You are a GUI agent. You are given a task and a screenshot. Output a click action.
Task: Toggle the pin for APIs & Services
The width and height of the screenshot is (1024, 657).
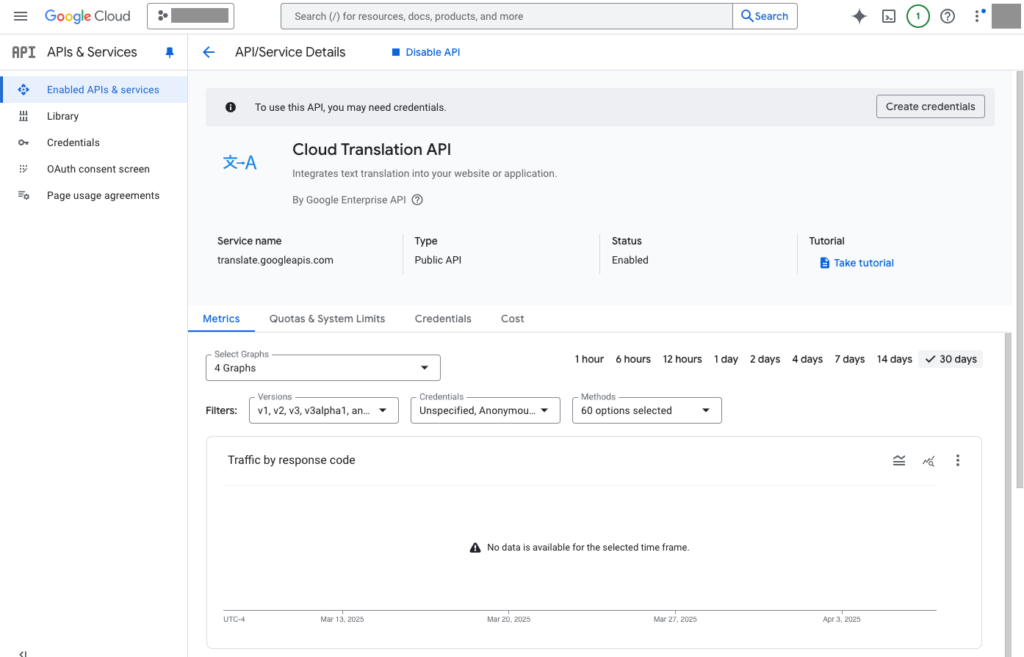coord(169,52)
